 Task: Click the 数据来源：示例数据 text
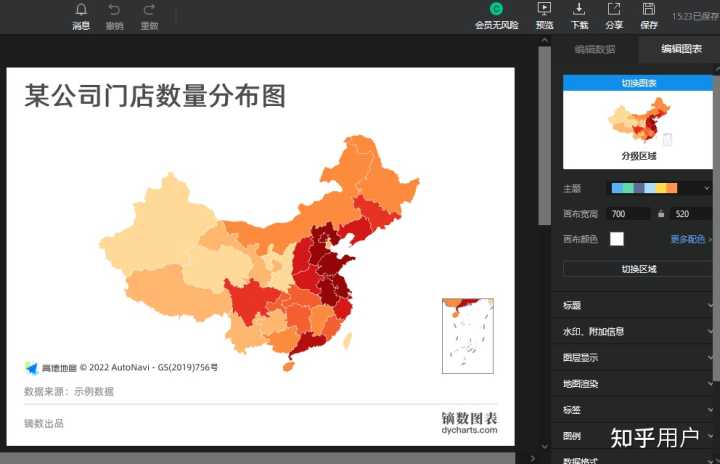pyautogui.click(x=69, y=391)
